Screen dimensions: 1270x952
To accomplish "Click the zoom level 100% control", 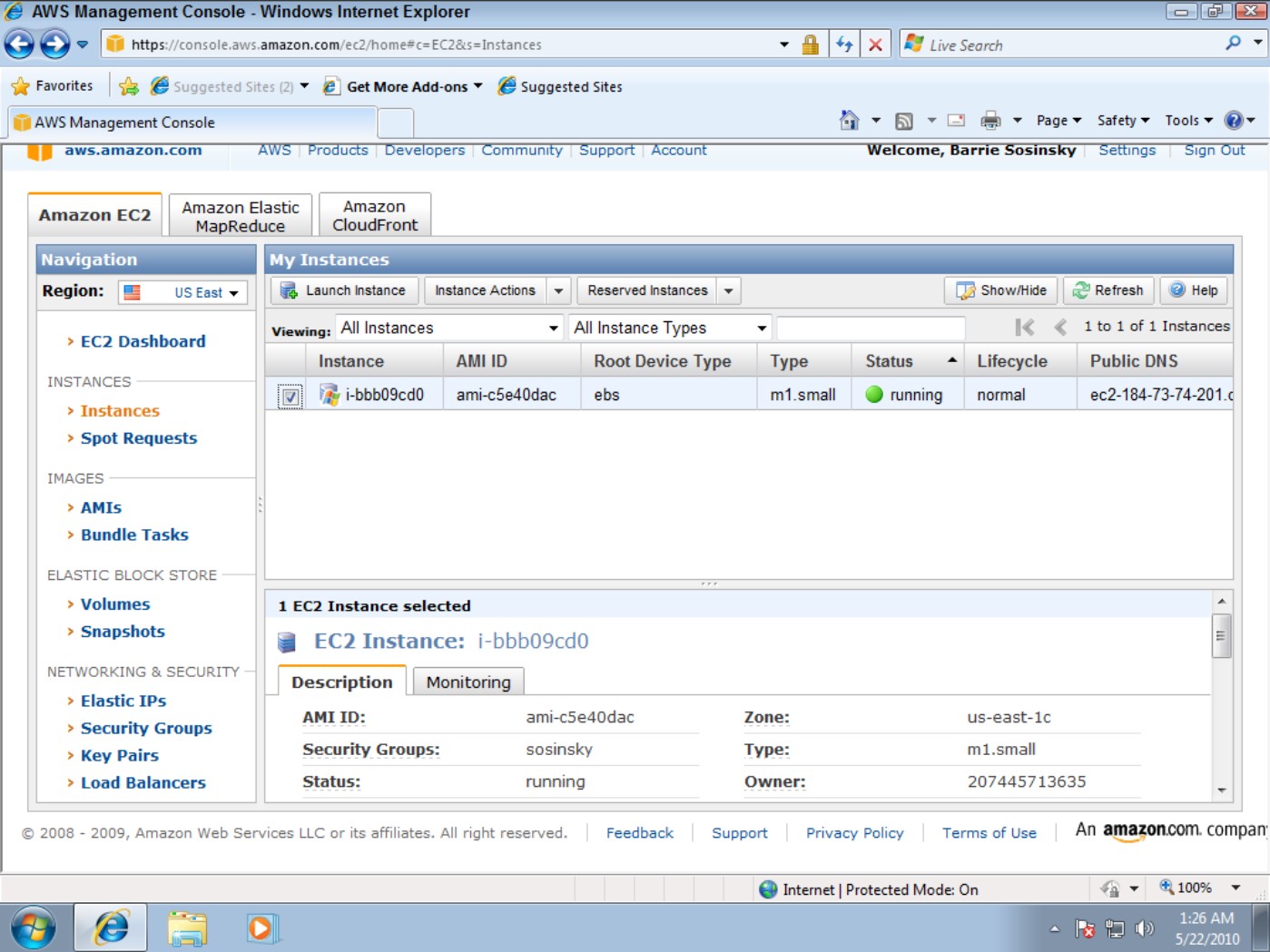I will (x=1200, y=888).
